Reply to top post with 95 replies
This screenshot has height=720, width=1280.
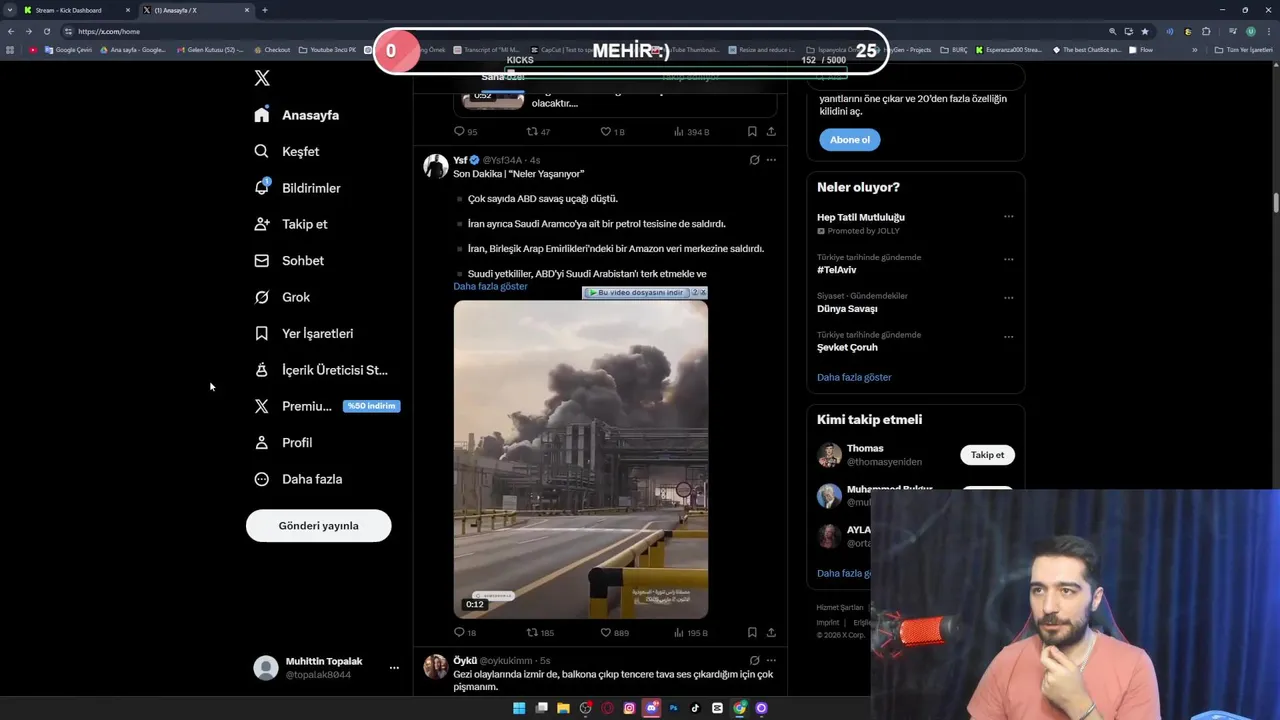tap(465, 132)
